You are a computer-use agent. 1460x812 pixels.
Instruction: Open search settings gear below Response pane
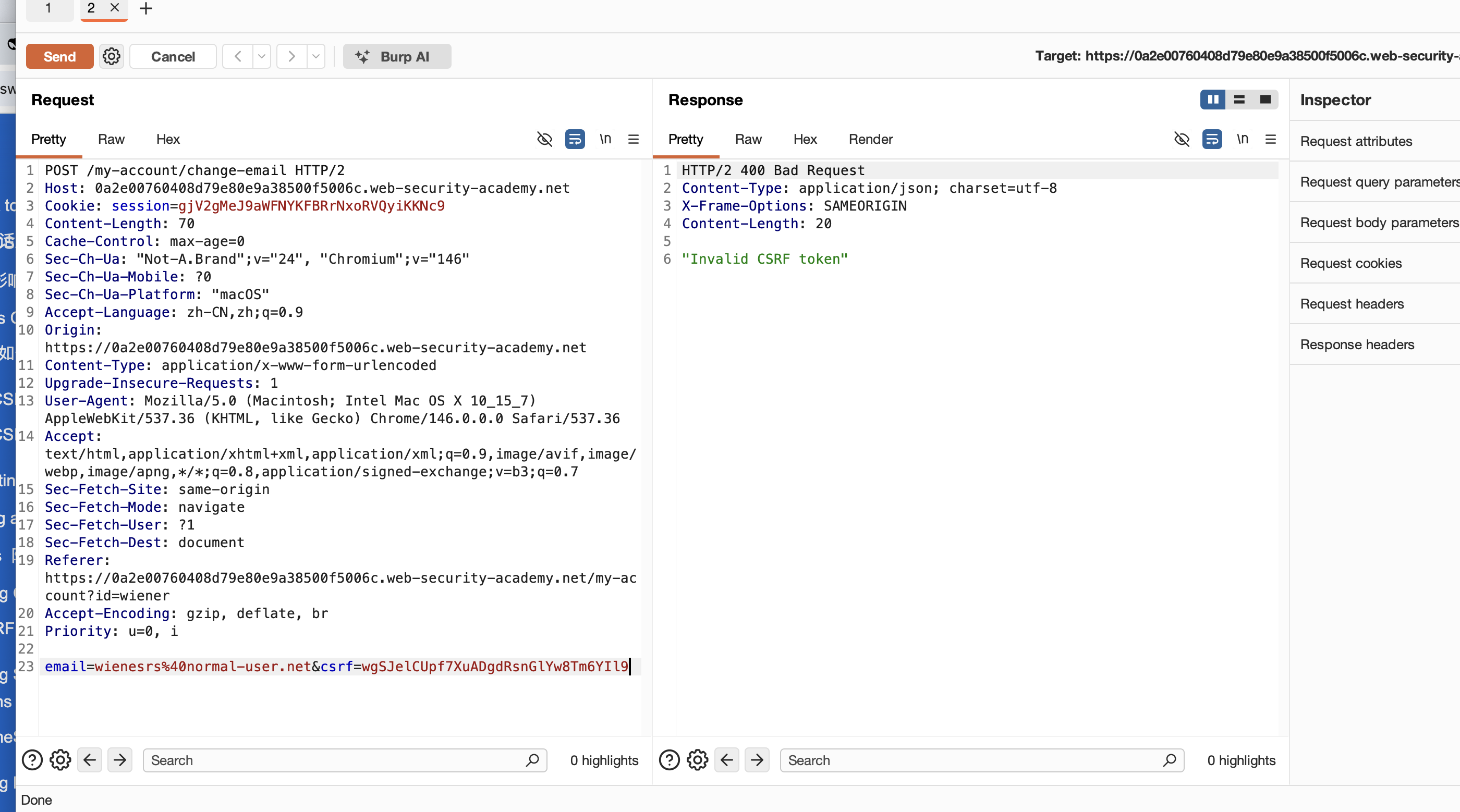(x=697, y=760)
